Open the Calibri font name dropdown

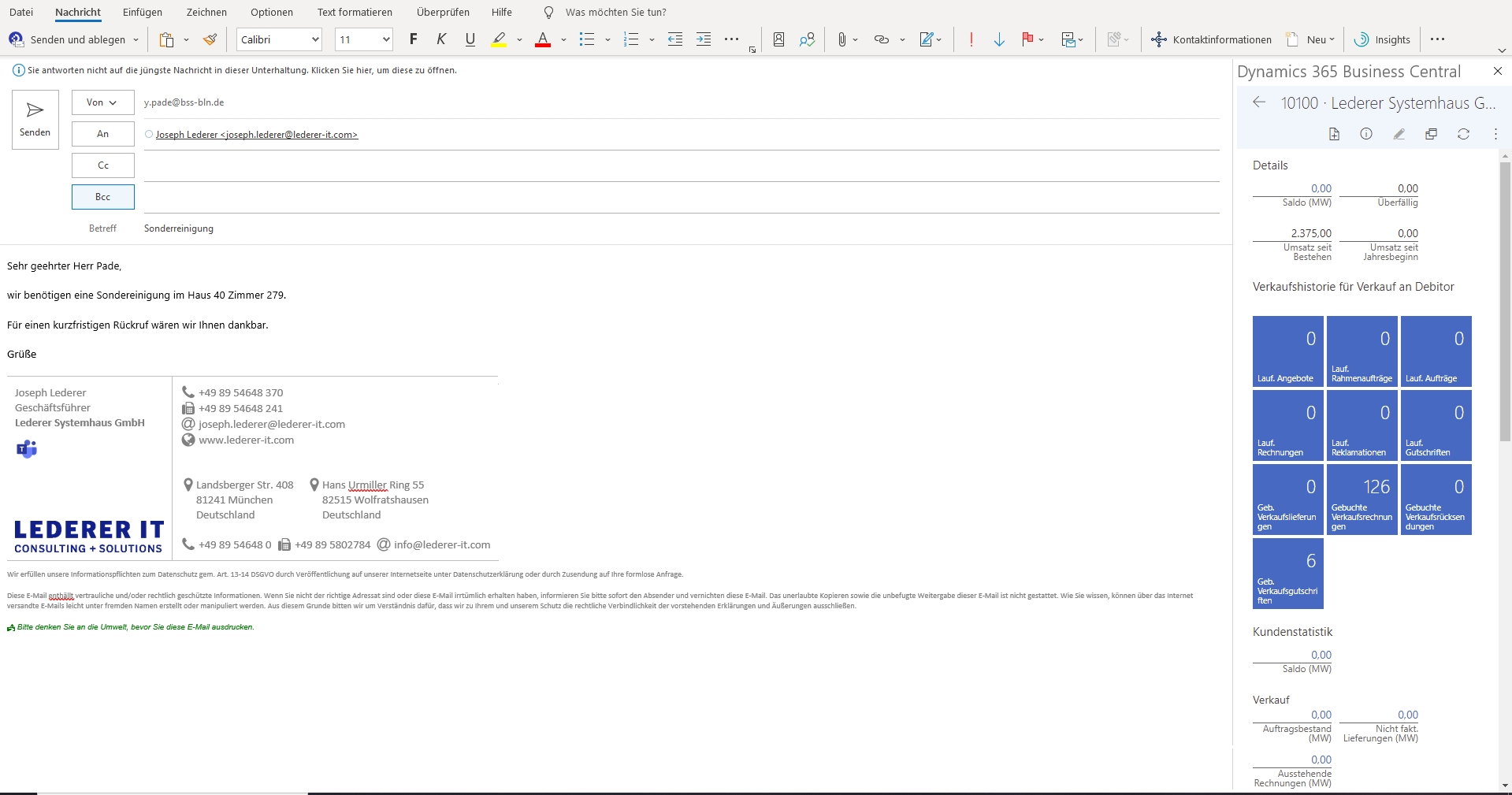315,39
